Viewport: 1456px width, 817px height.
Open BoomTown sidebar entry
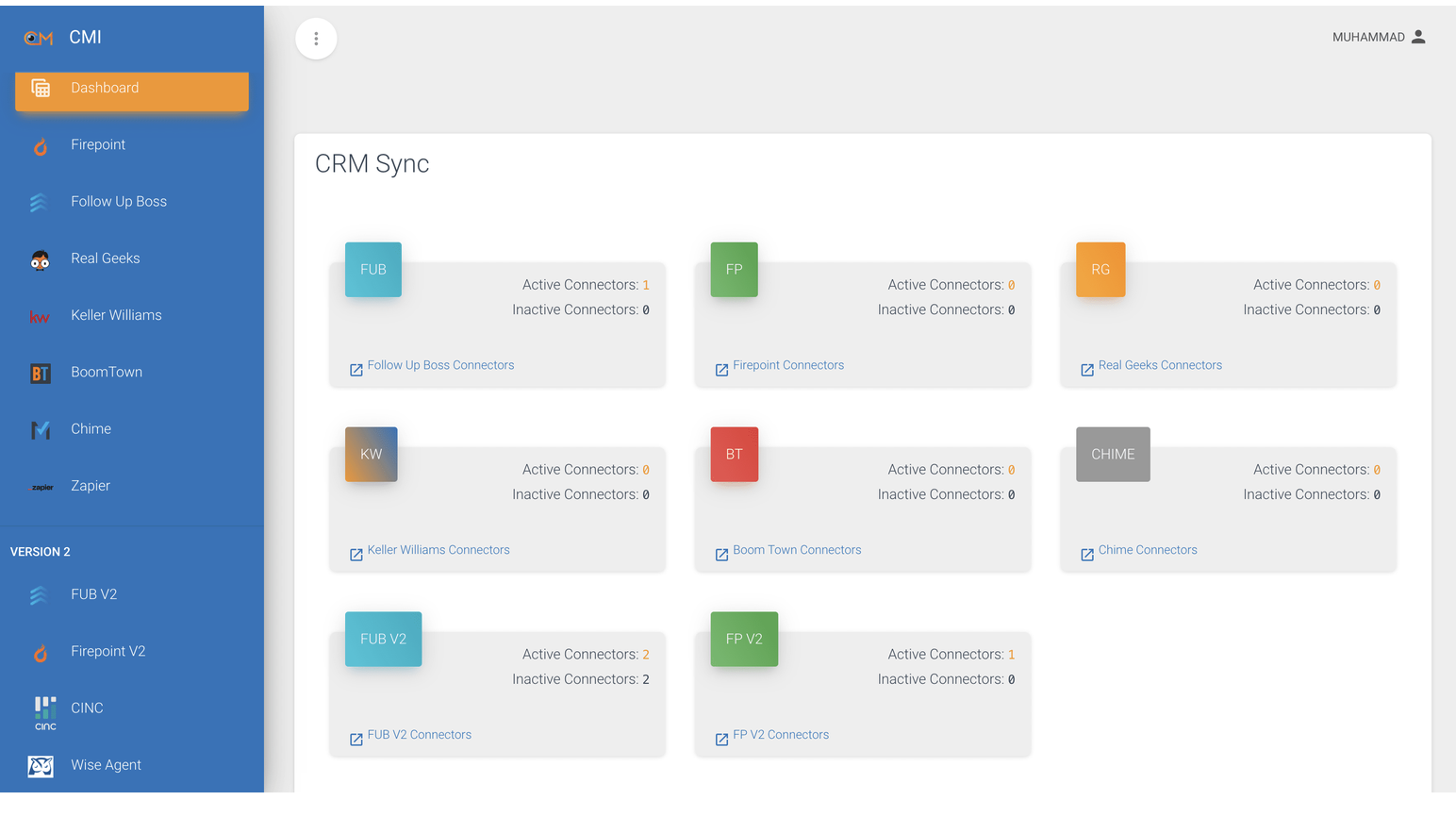coord(132,373)
